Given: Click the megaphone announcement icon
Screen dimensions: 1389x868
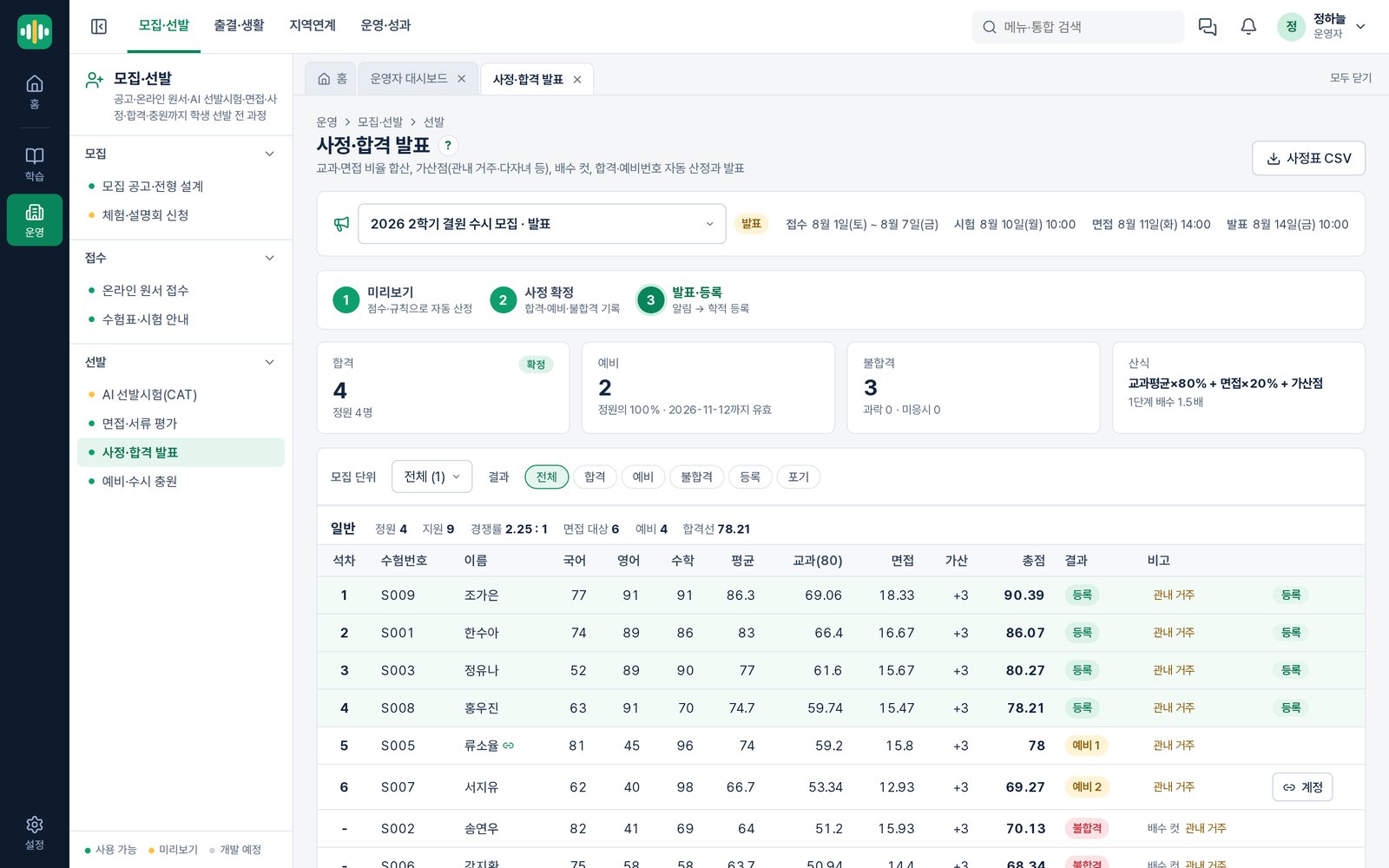Looking at the screenshot, I should point(341,224).
